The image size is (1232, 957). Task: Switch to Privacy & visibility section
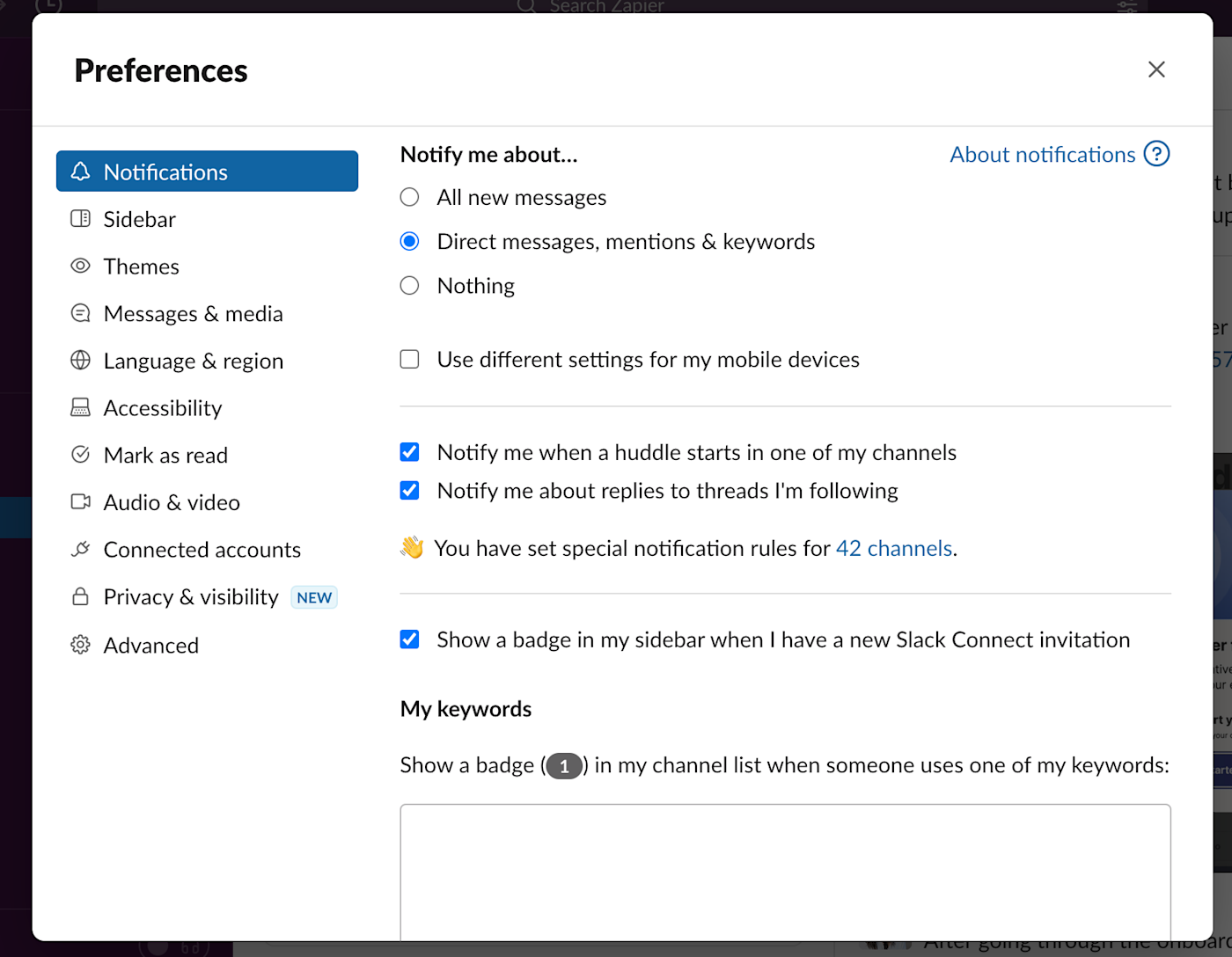pyautogui.click(x=190, y=597)
